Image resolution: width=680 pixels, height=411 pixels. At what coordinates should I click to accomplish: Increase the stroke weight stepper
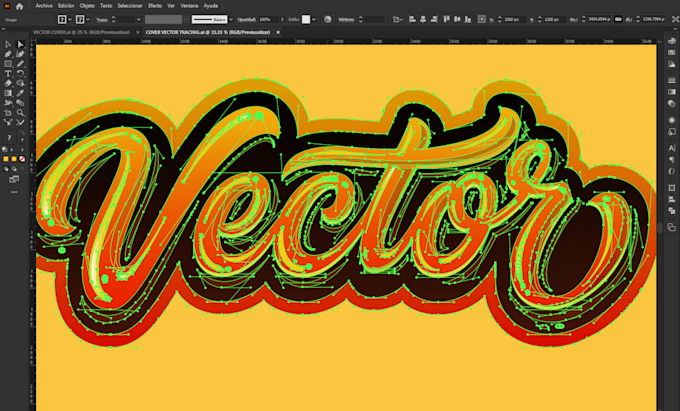[114, 18]
